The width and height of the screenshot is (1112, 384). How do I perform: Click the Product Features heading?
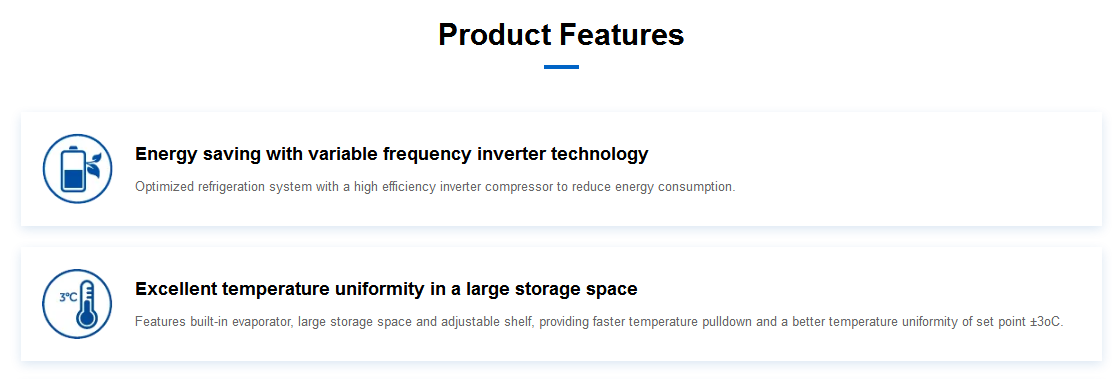[x=561, y=35]
